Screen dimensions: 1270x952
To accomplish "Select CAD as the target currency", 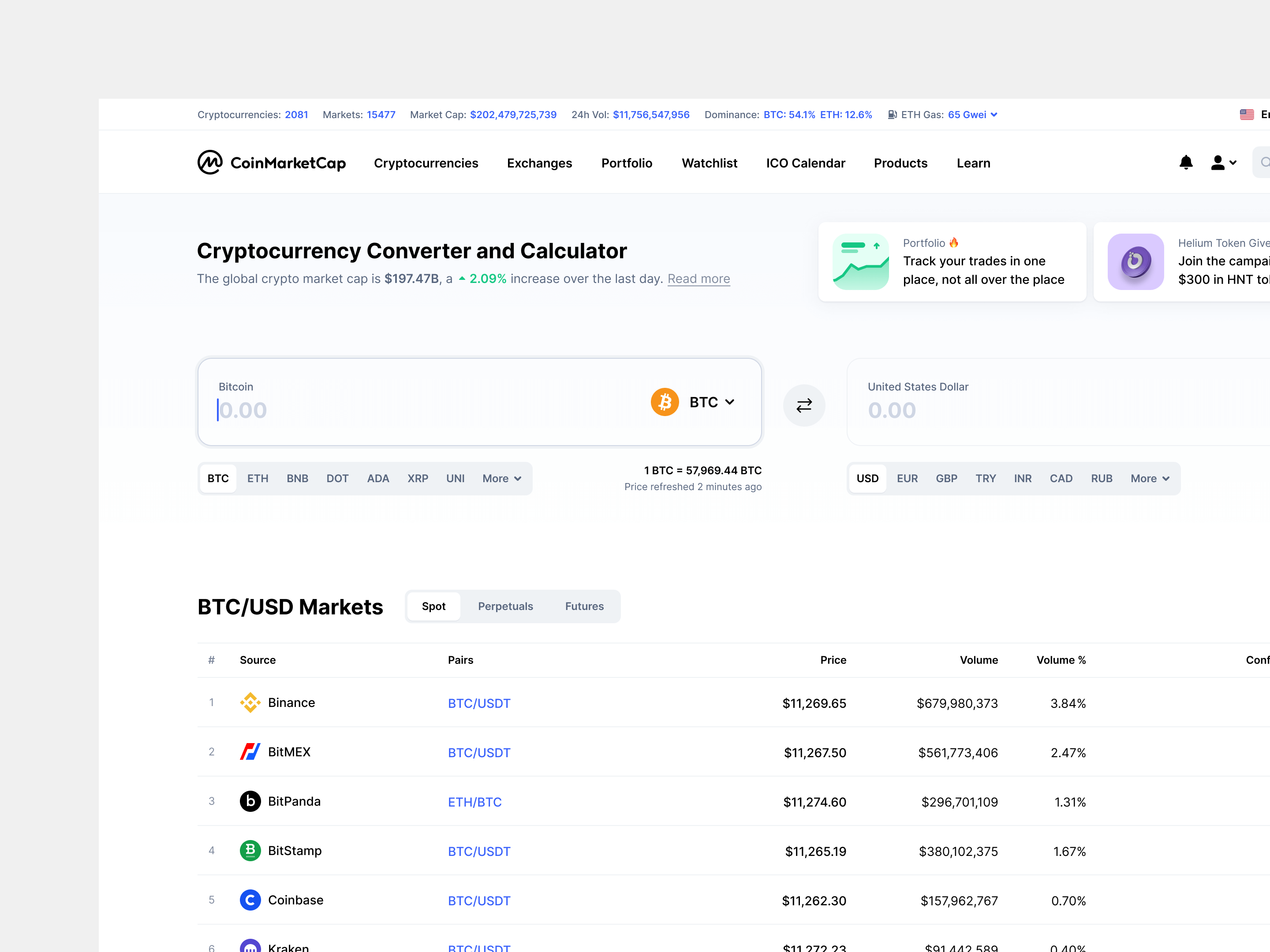I will (x=1061, y=478).
